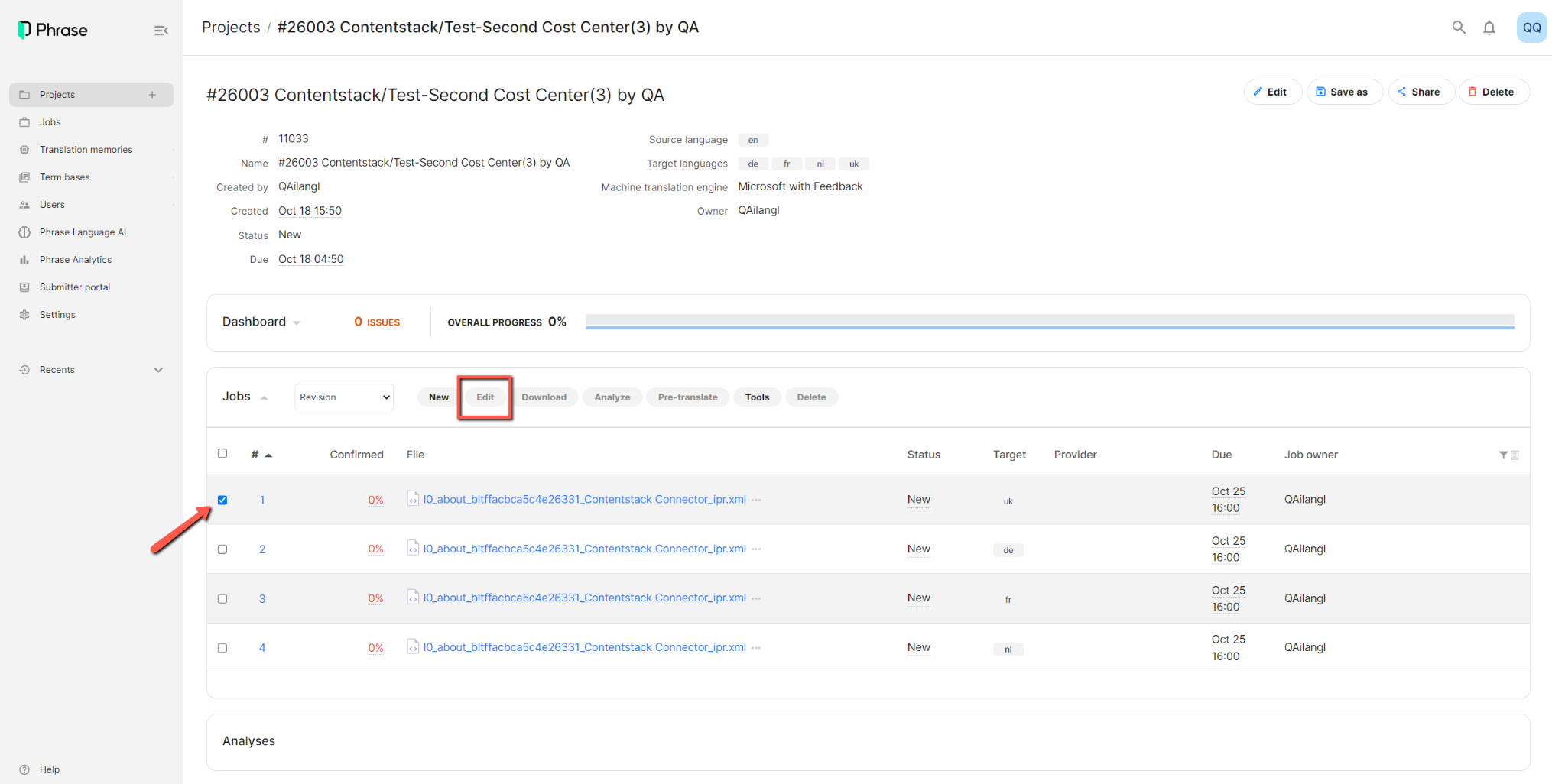Image resolution: width=1552 pixels, height=784 pixels.
Task: Uncheck the job 1 checkbox
Action: click(222, 500)
